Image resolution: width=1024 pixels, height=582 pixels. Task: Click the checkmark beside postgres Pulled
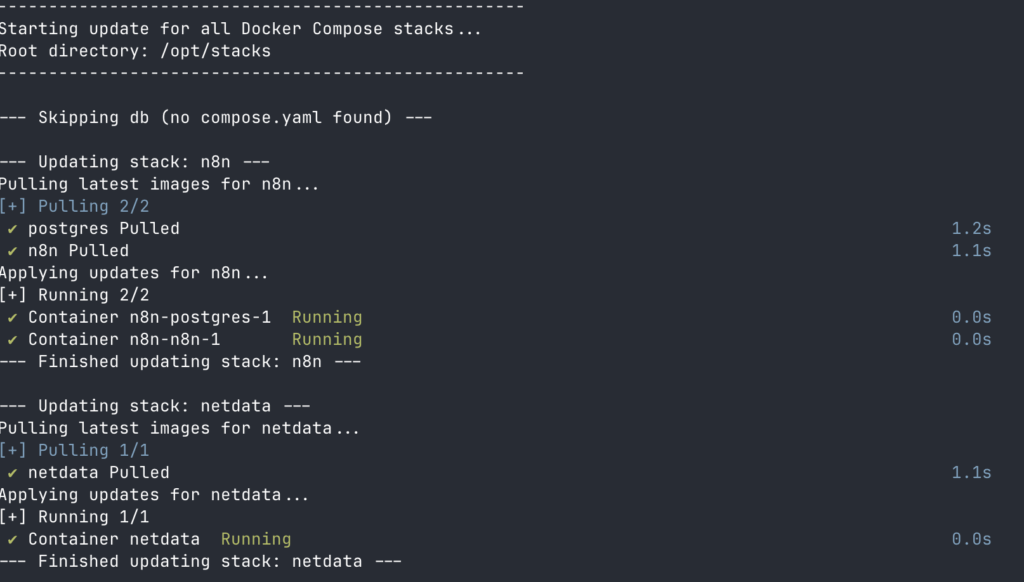12,229
